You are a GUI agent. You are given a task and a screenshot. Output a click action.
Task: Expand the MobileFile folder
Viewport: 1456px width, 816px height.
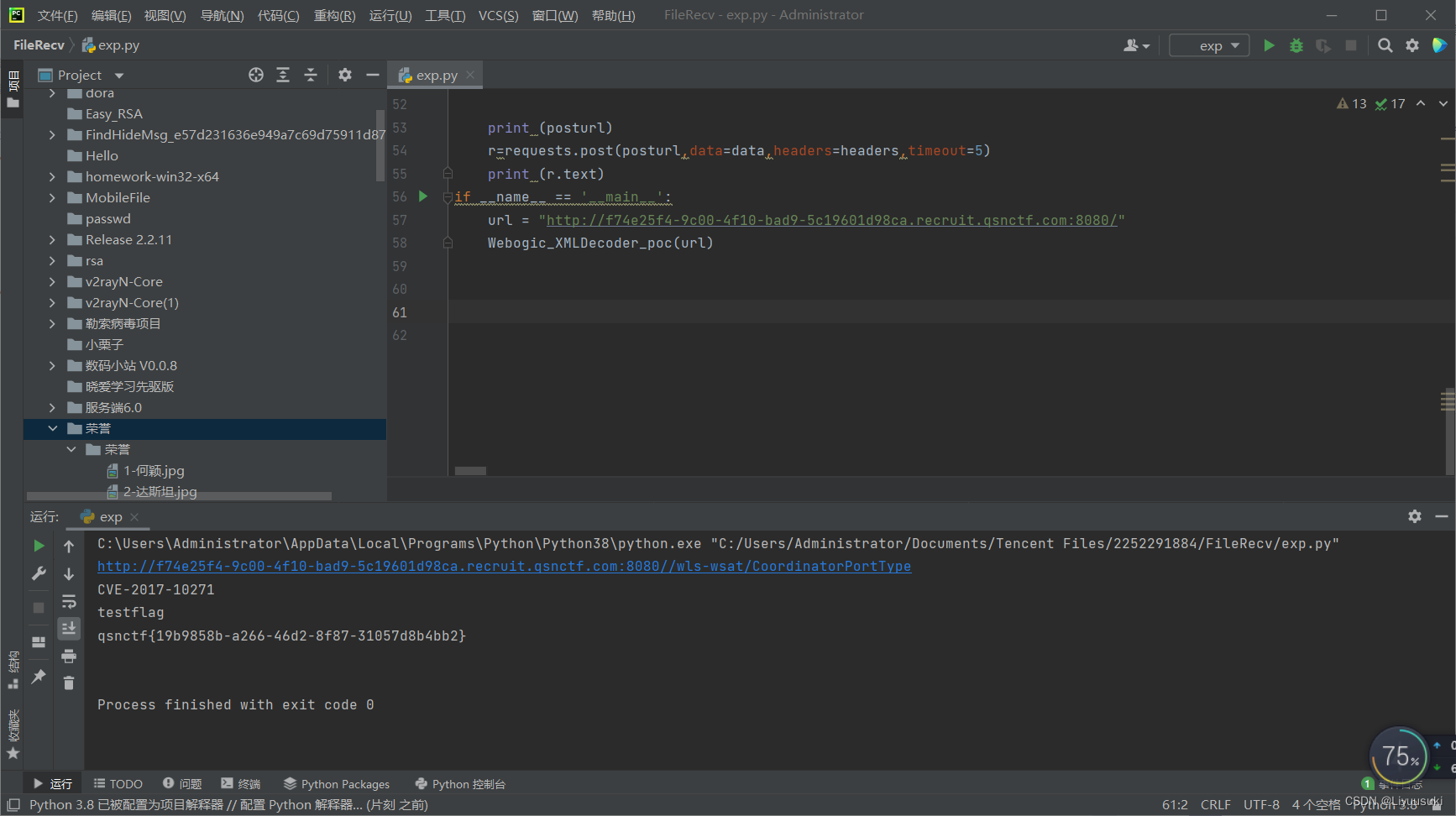[x=52, y=197]
